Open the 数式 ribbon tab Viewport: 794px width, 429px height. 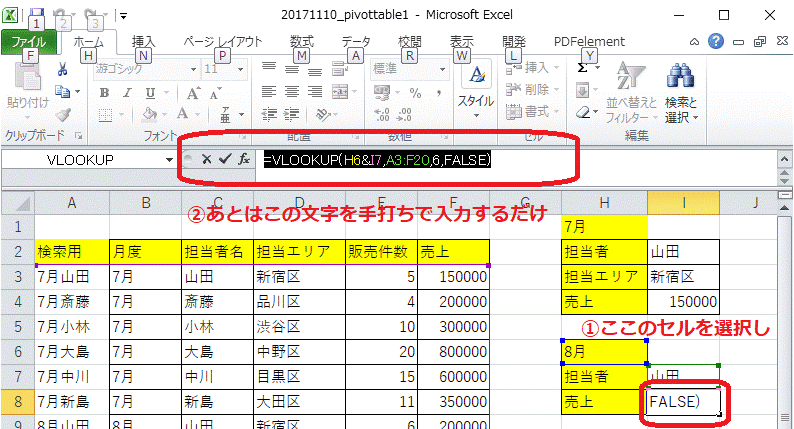tap(301, 42)
